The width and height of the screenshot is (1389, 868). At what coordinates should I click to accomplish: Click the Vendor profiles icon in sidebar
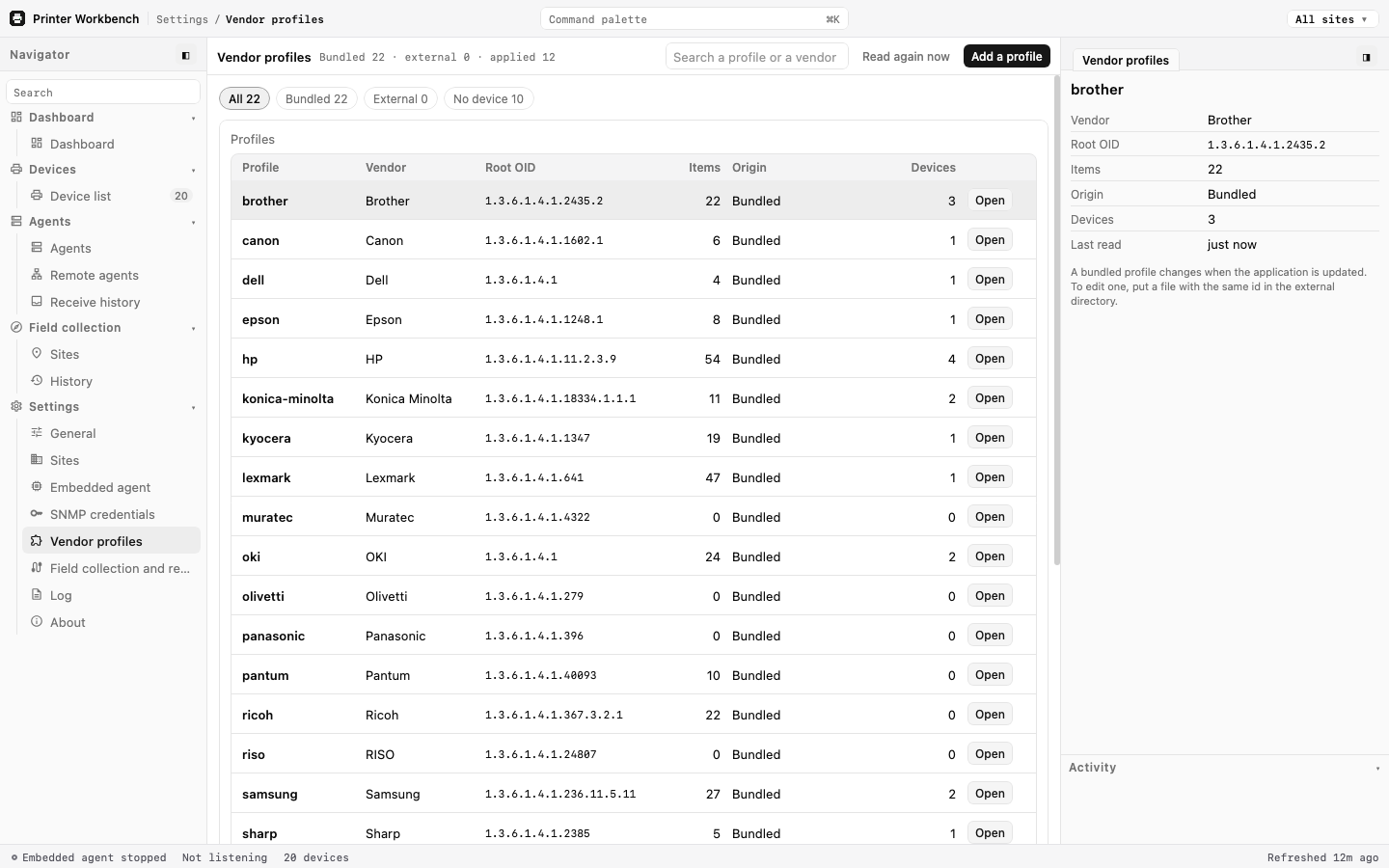pos(37,541)
